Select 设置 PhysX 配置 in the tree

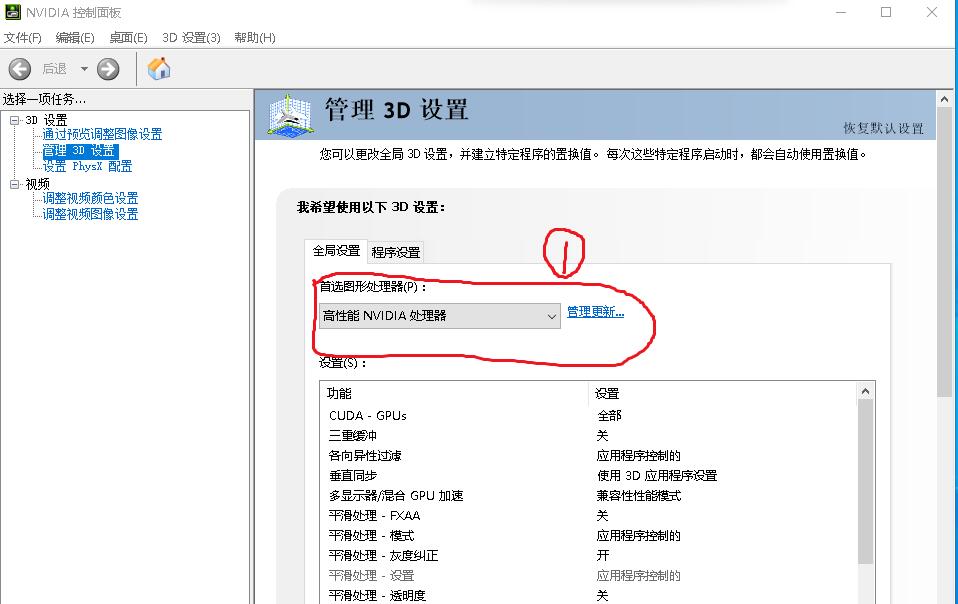coord(87,166)
